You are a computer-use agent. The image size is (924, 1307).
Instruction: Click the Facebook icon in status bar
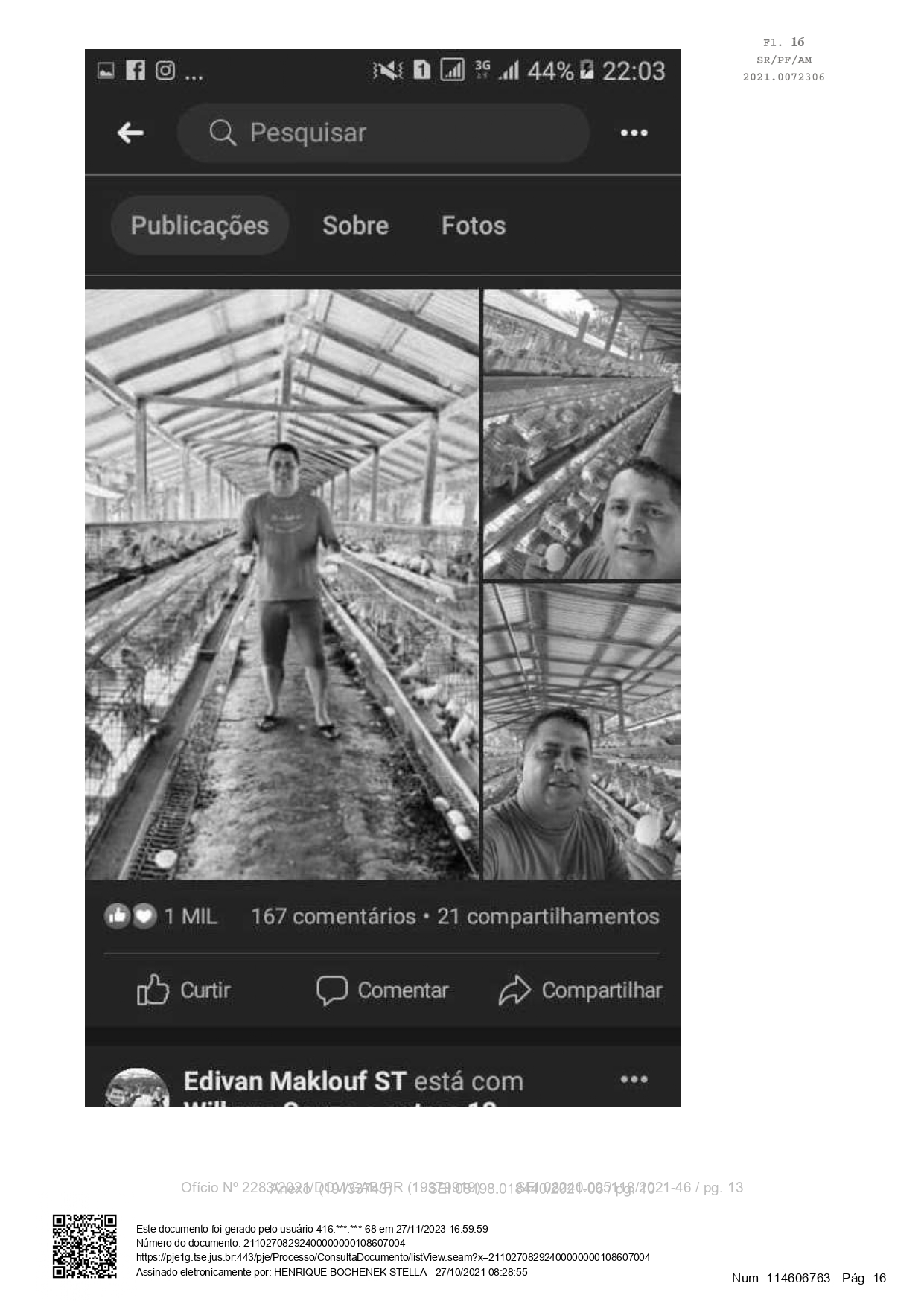136,71
